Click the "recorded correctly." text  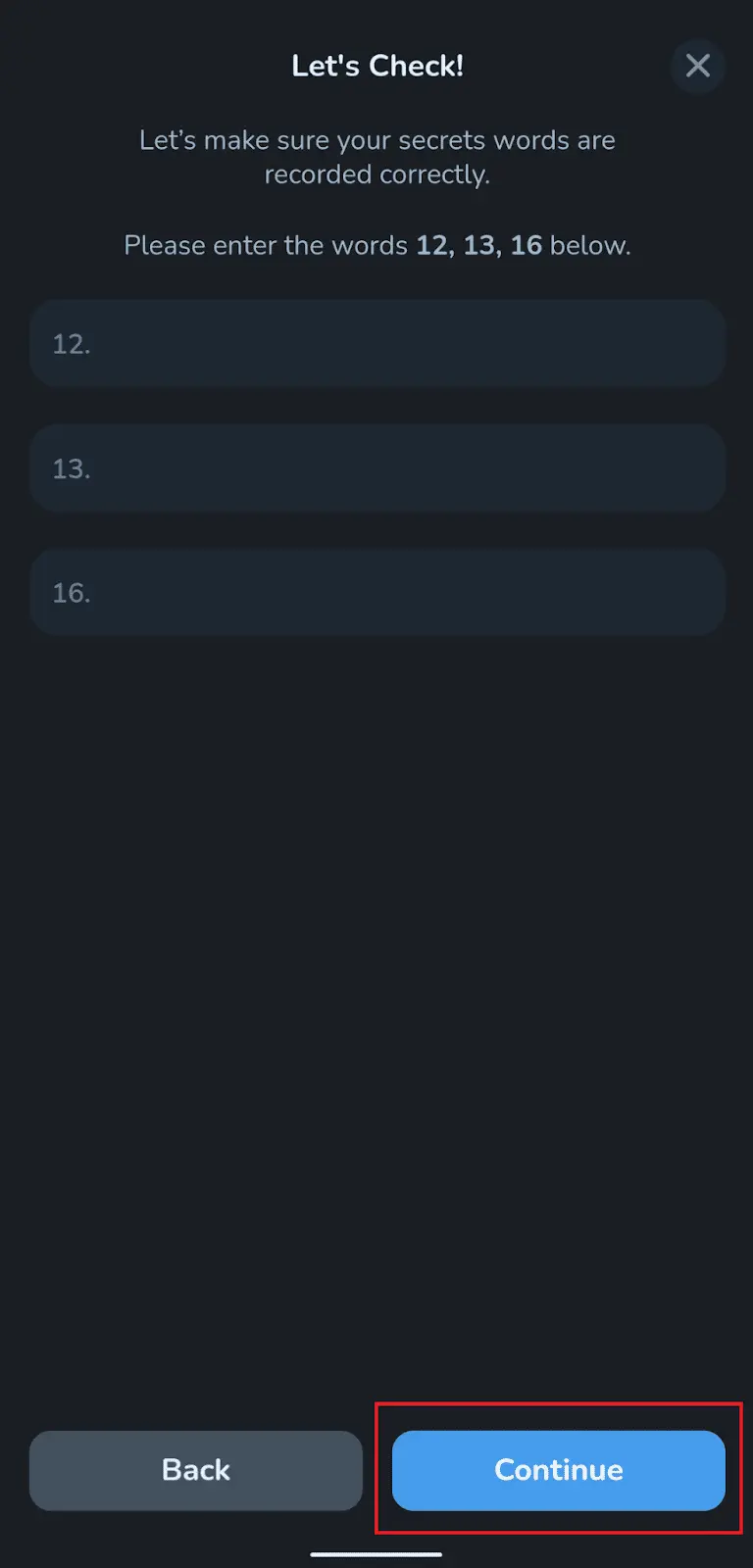coord(377,174)
